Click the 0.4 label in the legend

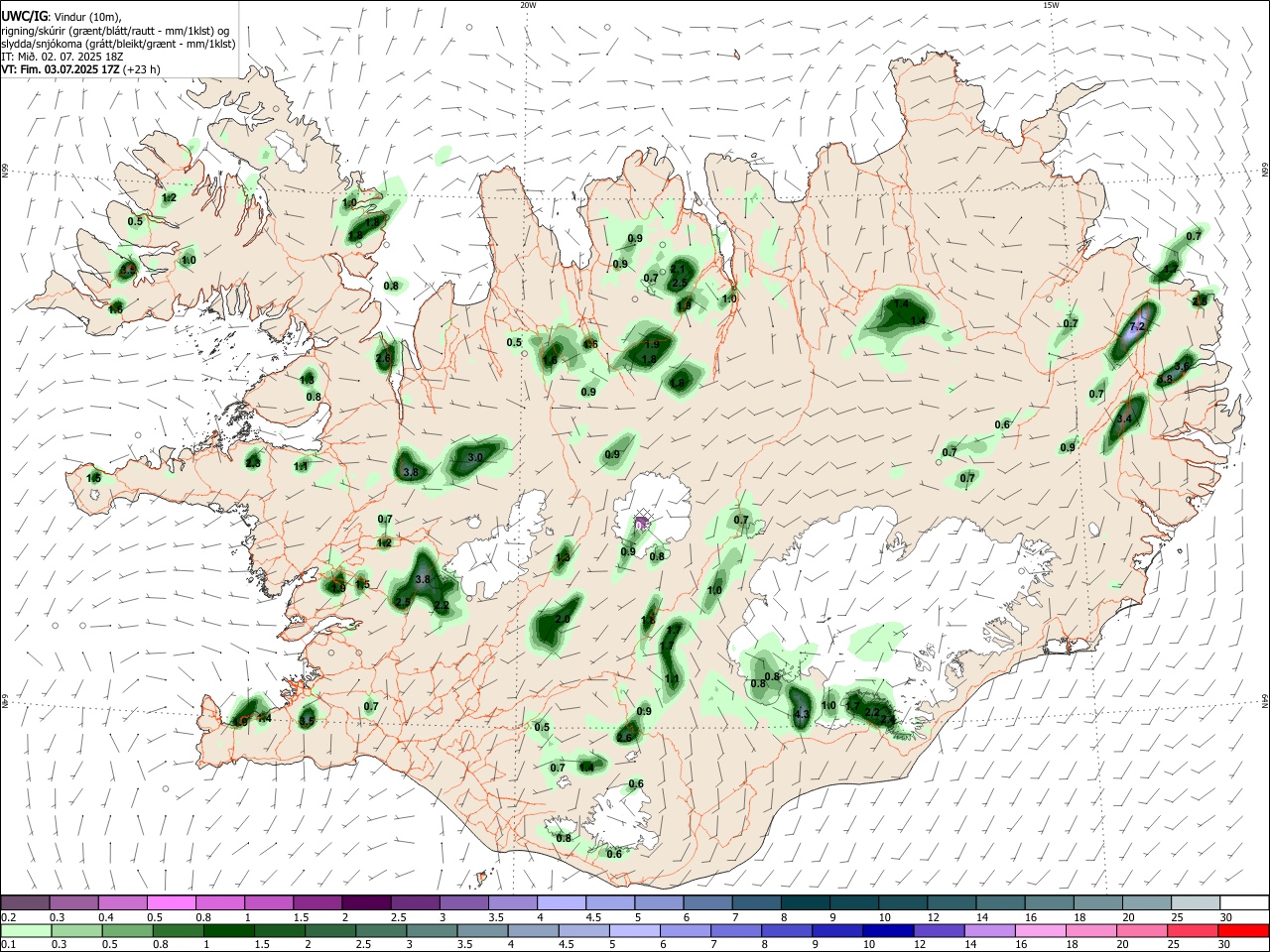tap(106, 917)
